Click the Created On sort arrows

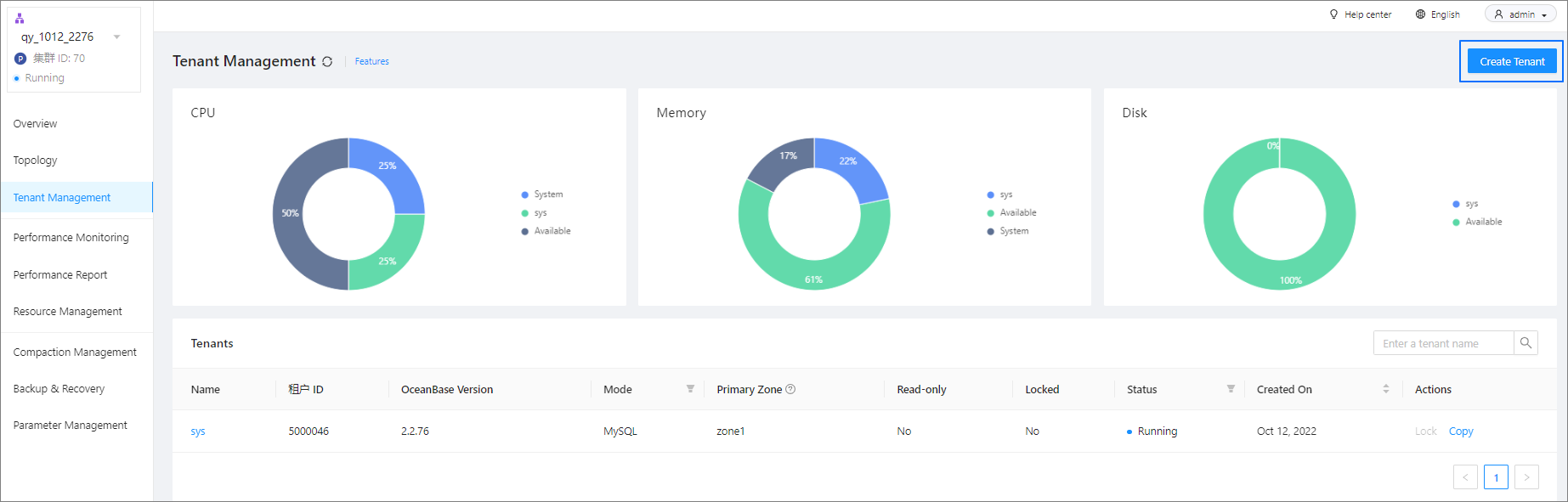[x=1386, y=389]
